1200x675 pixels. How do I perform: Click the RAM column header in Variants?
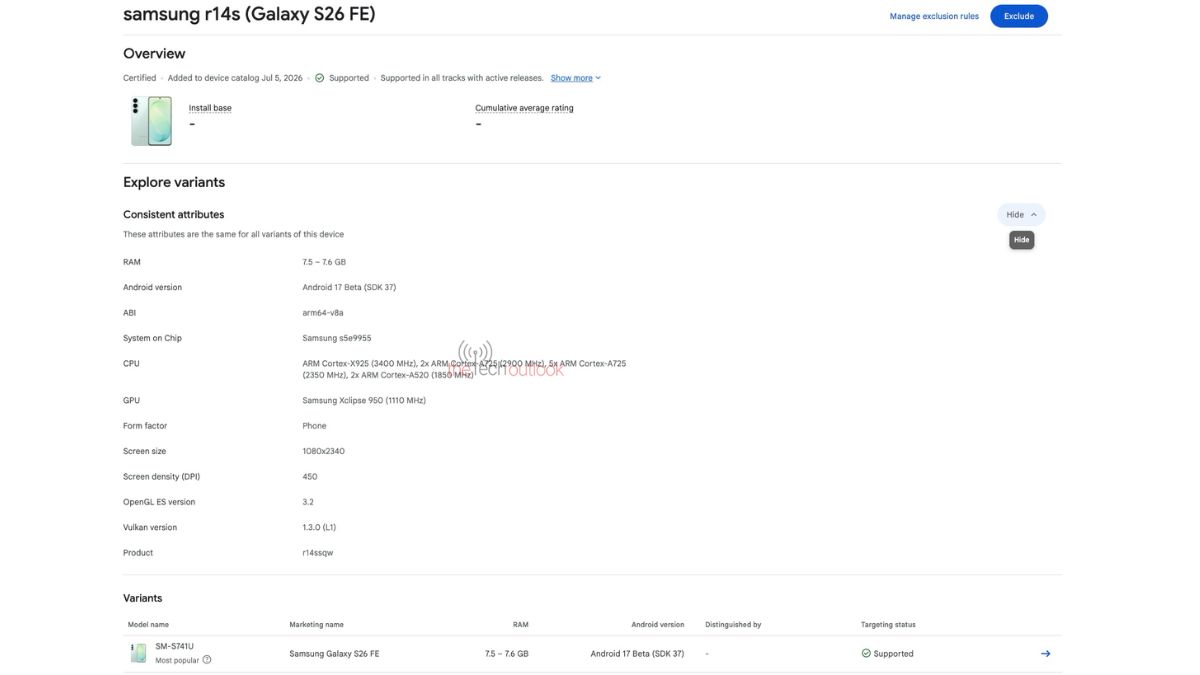[x=520, y=625]
